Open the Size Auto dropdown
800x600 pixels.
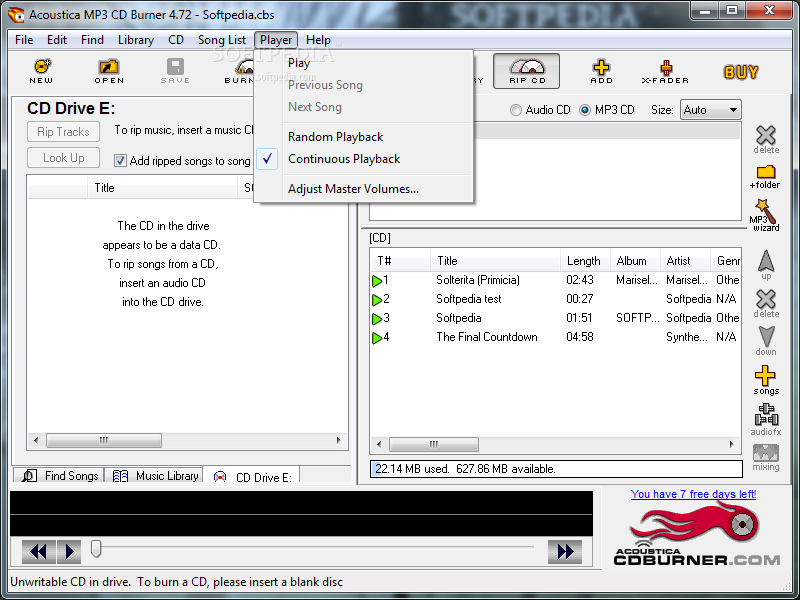[x=711, y=110]
